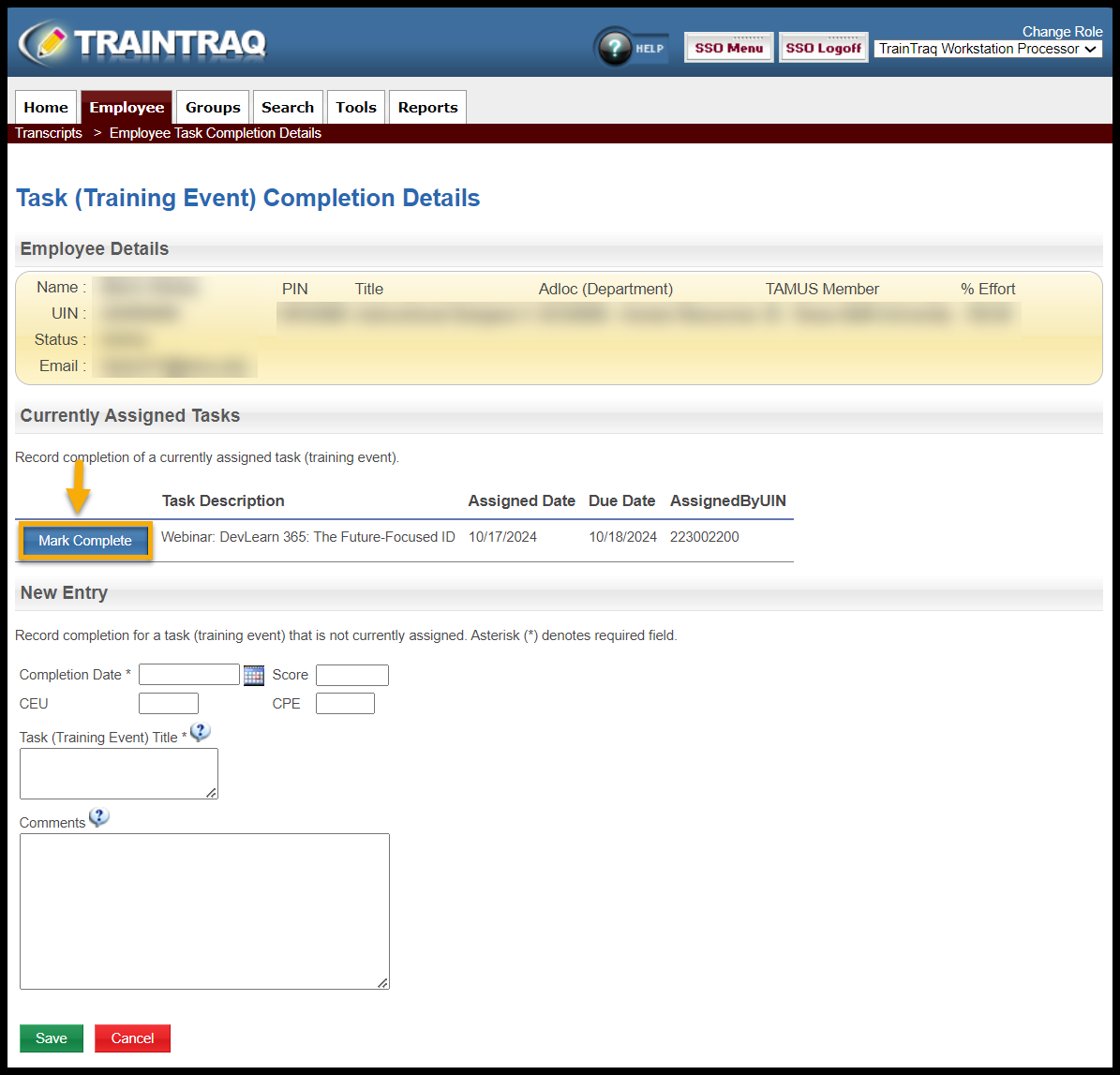Click help bubble next to Task Title
The image size is (1120, 1075).
pos(200,732)
